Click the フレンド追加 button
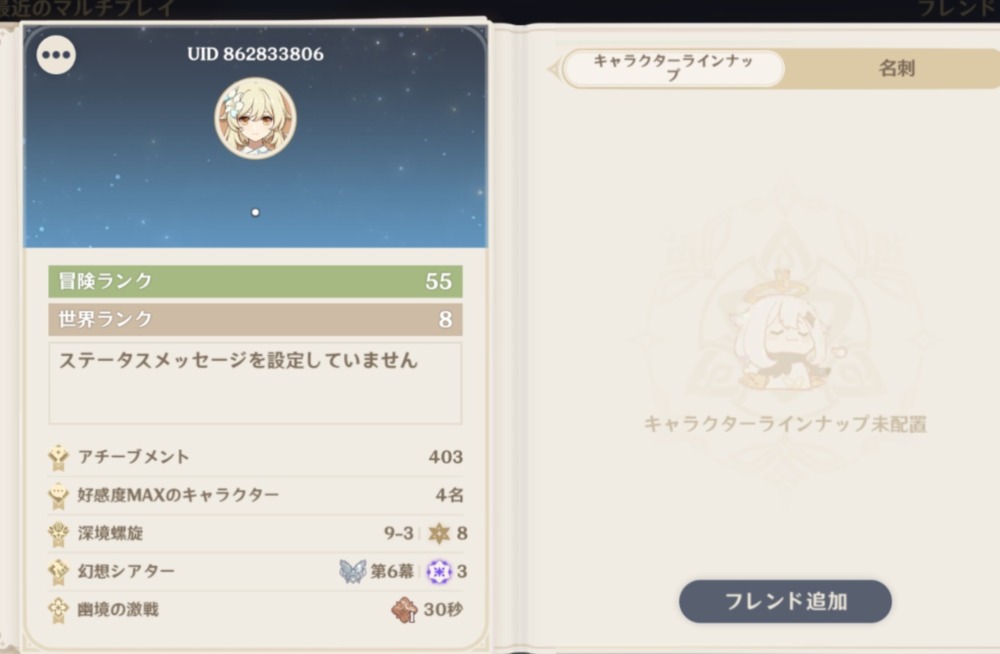 [785, 601]
